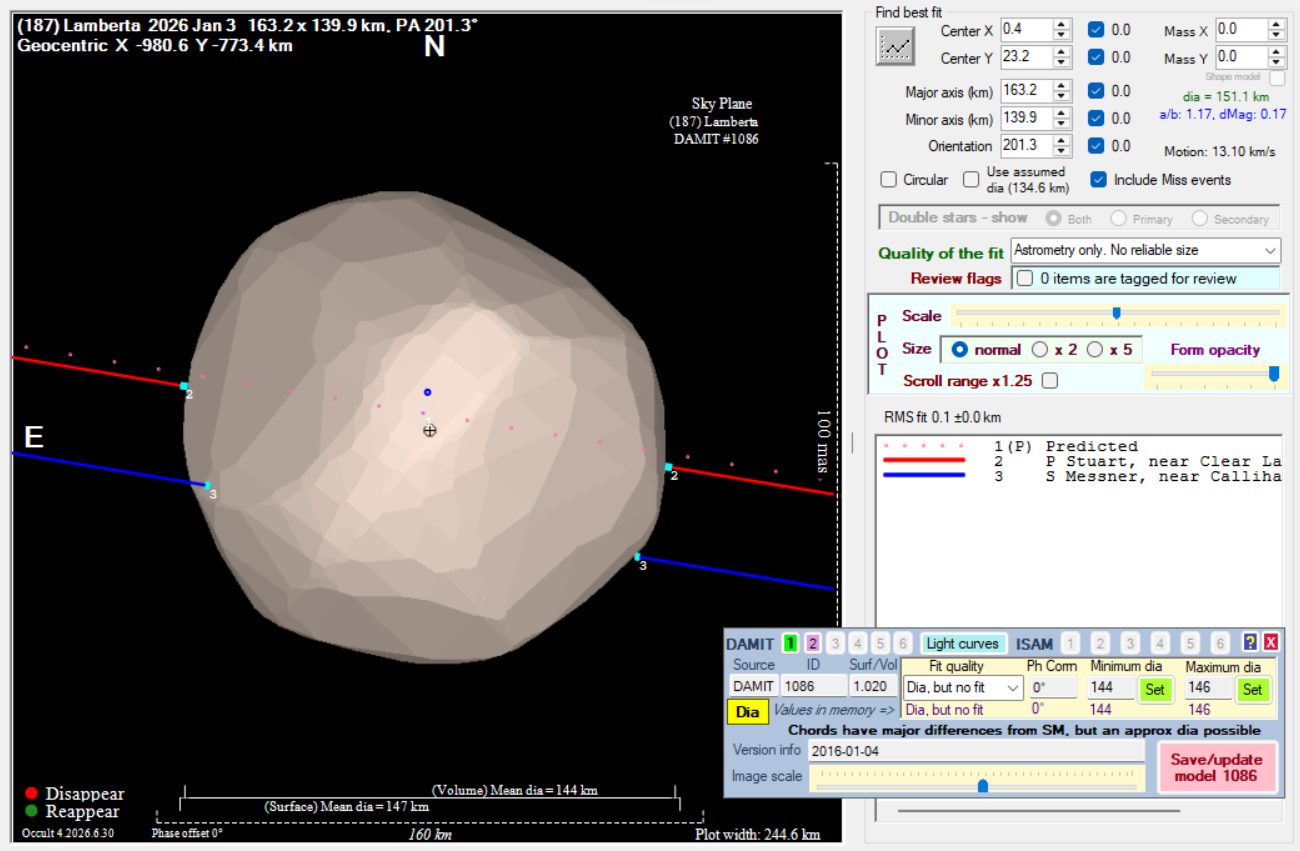Open the blue question mark help icon
The height and width of the screenshot is (851, 1300).
pyautogui.click(x=1250, y=643)
